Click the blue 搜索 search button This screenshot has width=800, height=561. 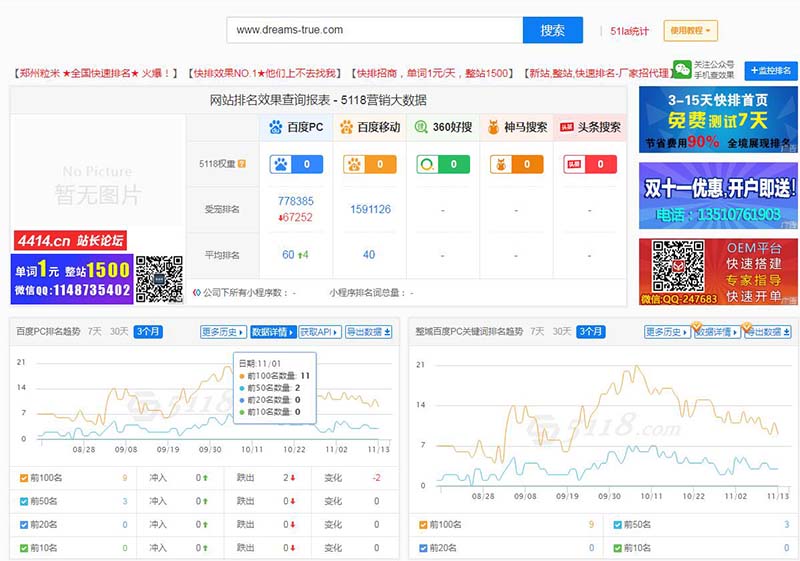(553, 30)
